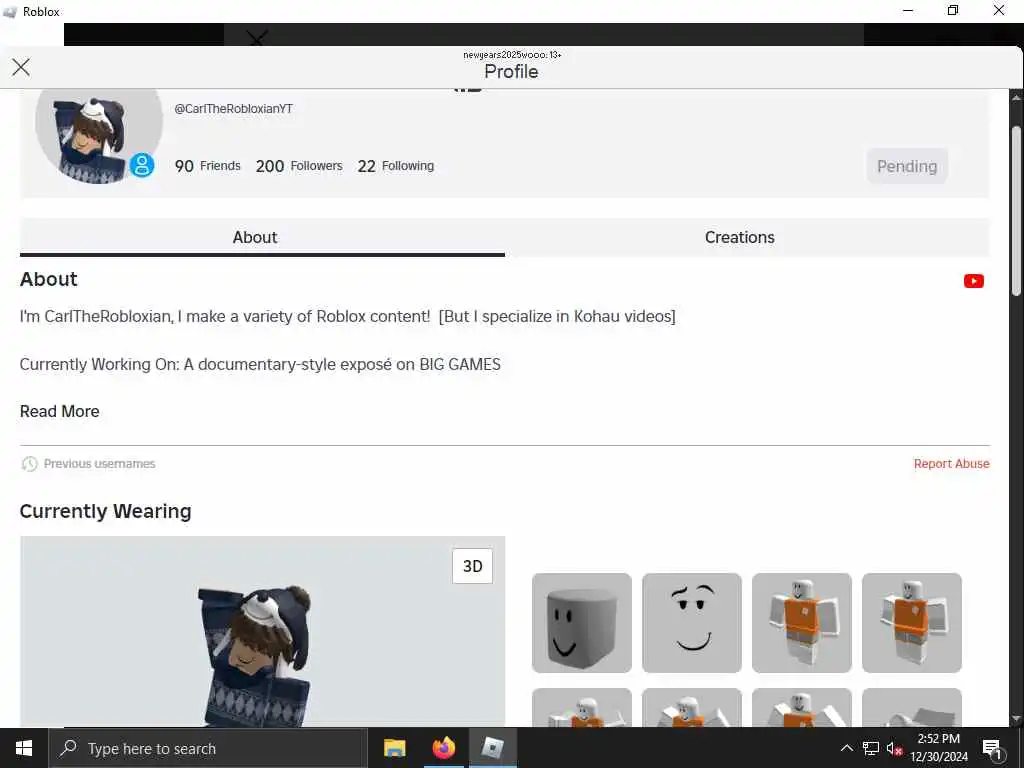Click the Currently Wearing heading
The width and height of the screenshot is (1024, 768).
(105, 511)
